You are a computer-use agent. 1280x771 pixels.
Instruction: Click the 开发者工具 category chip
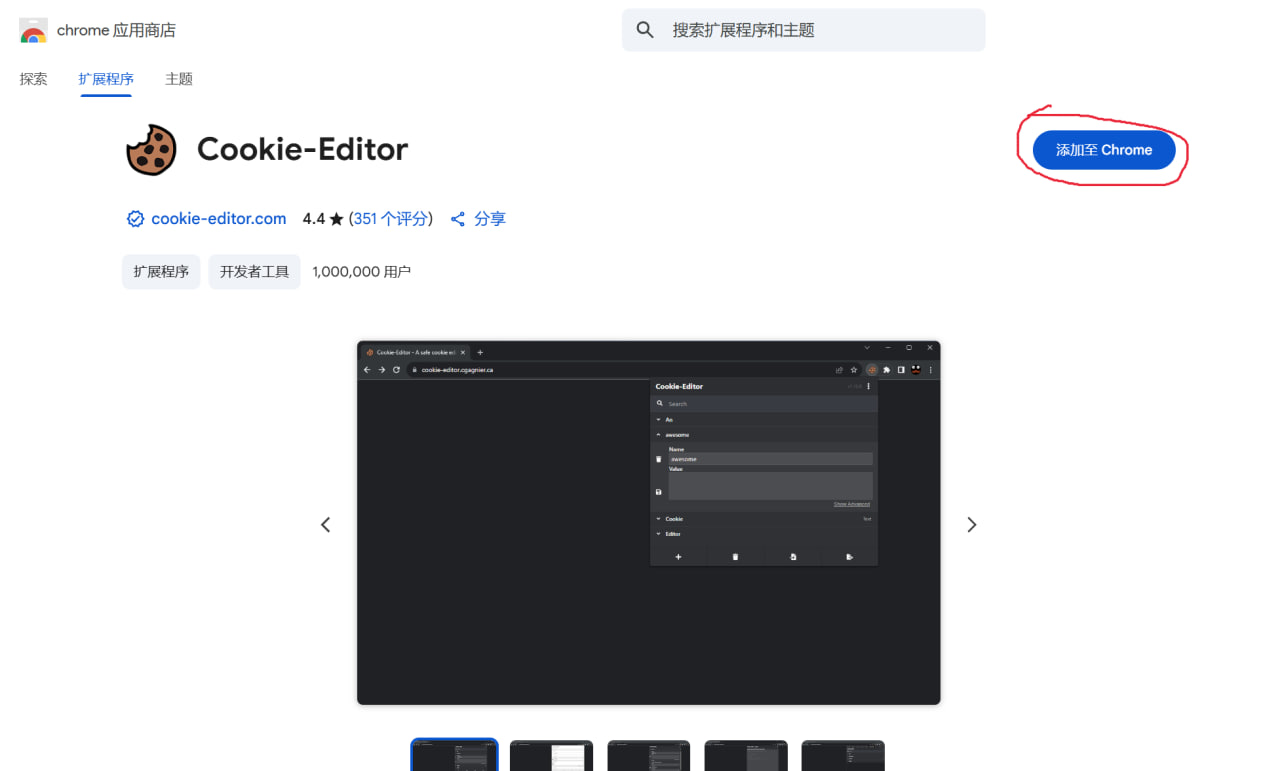[x=254, y=272]
